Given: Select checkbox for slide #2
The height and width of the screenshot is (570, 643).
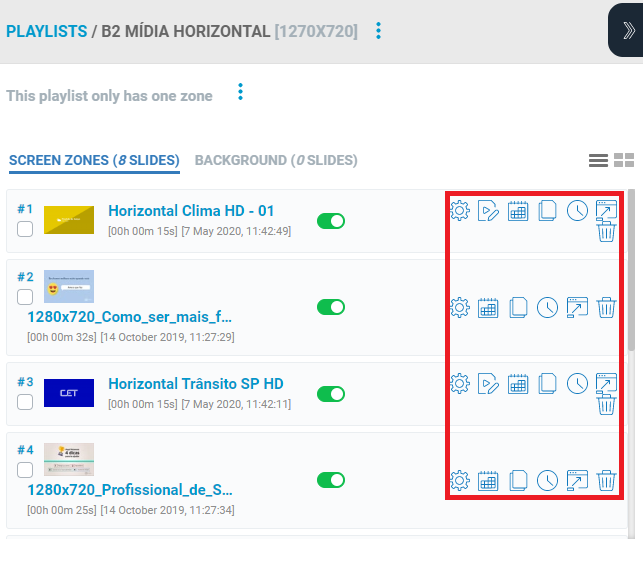Looking at the screenshot, I should [x=25, y=297].
